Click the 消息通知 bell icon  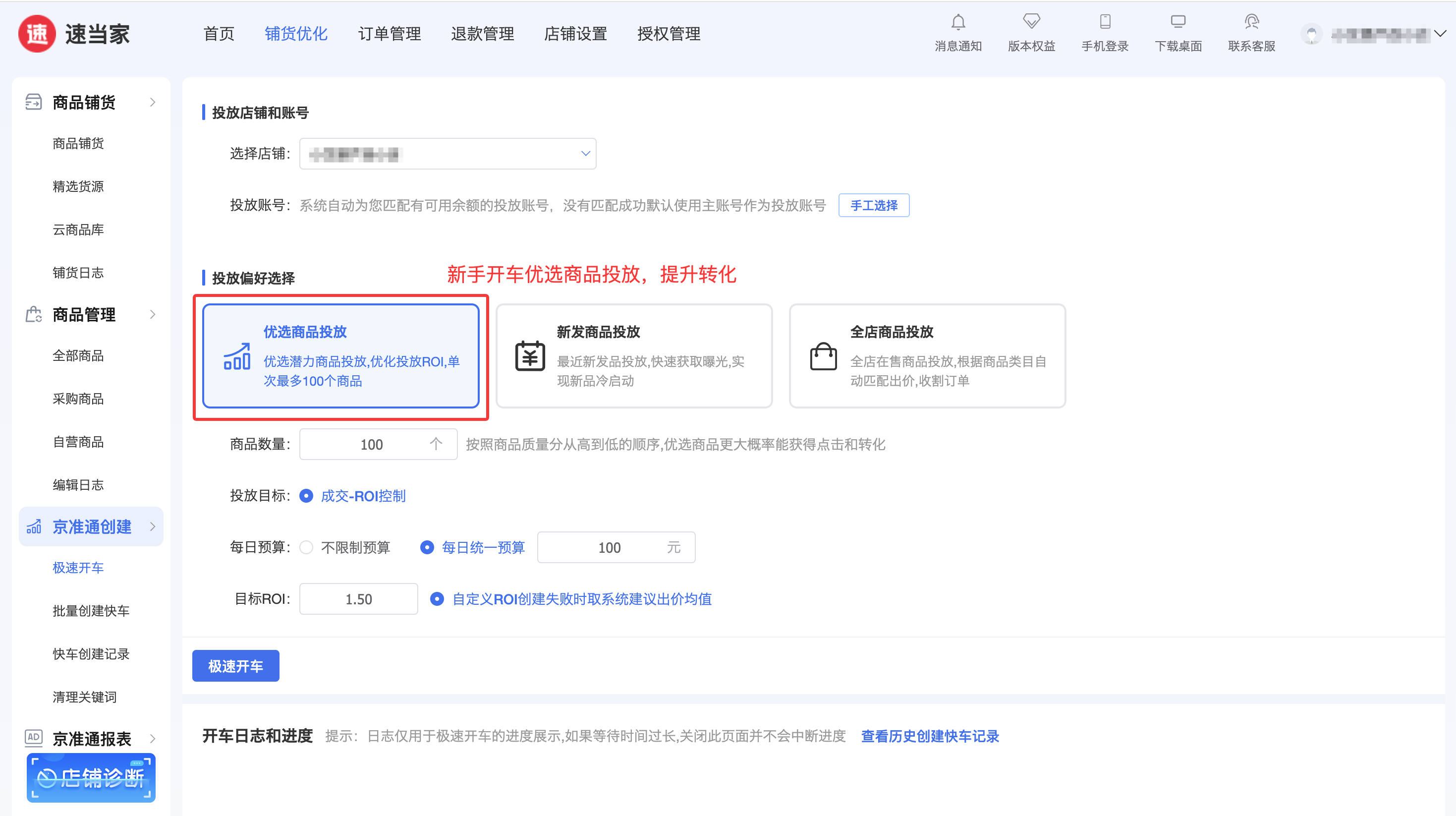pos(957,23)
